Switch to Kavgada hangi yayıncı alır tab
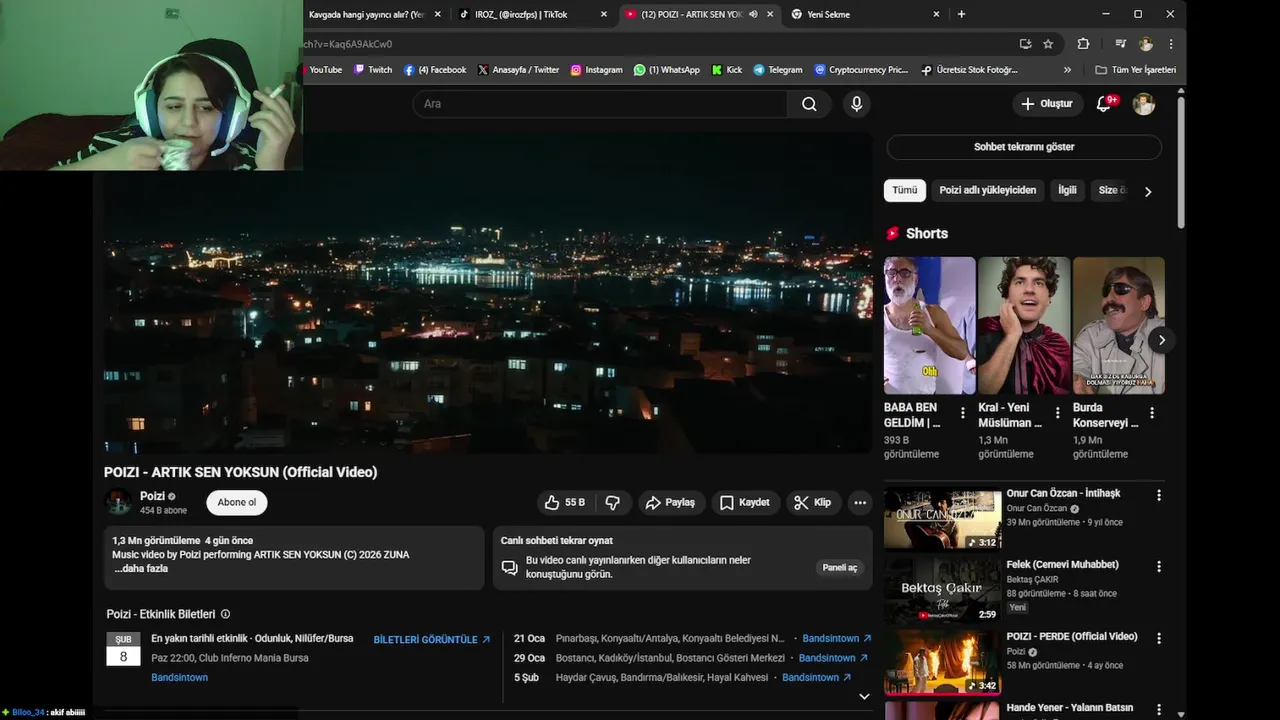 tap(374, 14)
